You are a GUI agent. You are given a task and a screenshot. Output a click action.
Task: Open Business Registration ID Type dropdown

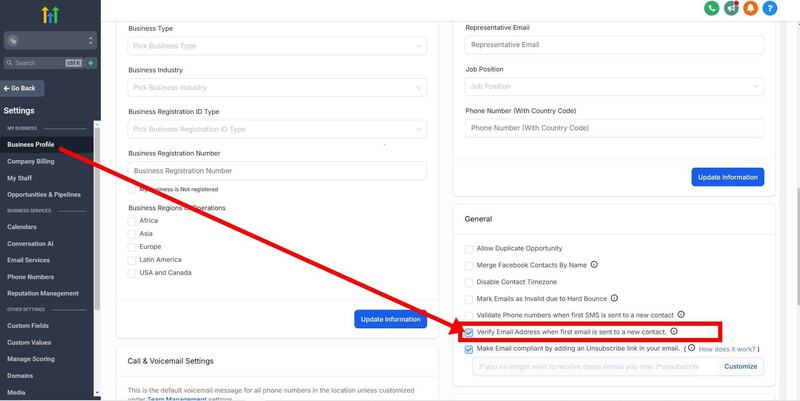point(277,129)
